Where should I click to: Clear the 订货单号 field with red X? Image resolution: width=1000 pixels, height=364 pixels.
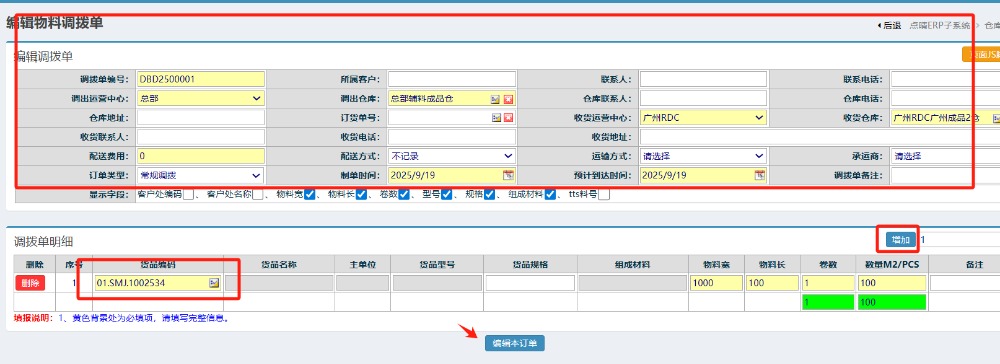point(508,118)
